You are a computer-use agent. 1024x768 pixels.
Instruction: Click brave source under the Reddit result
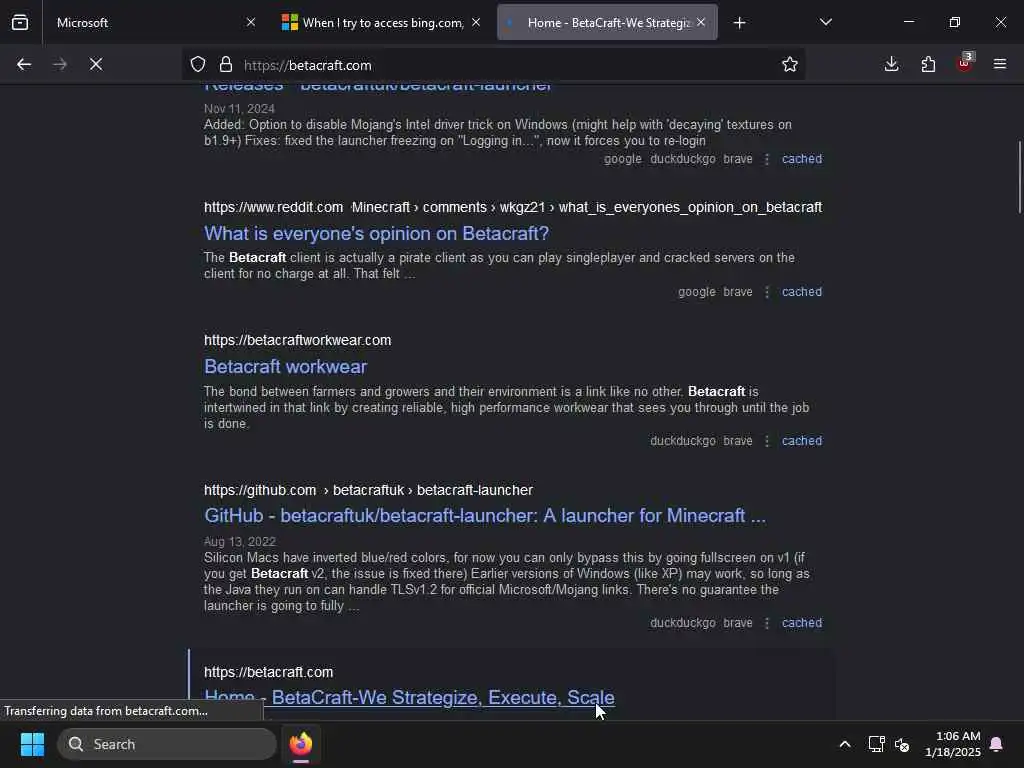coord(738,292)
